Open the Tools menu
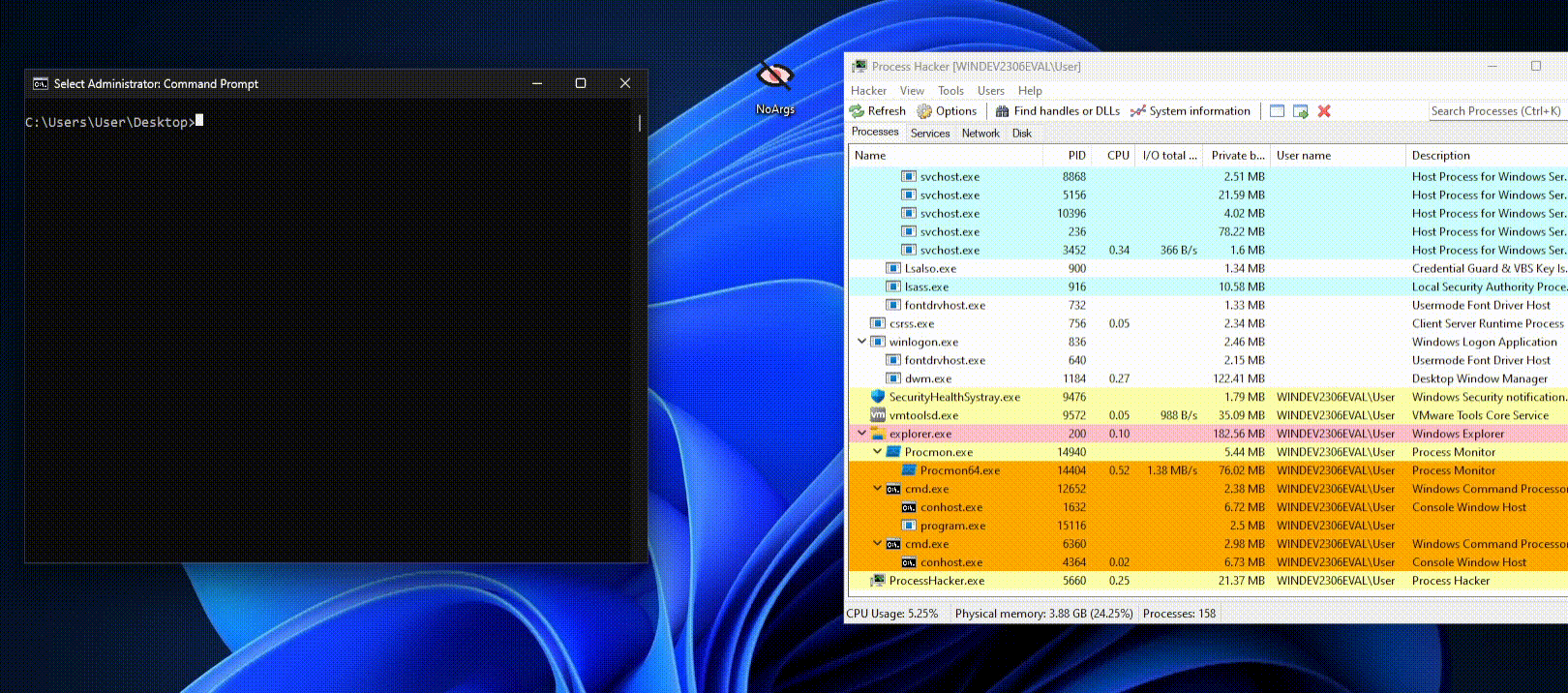Image resolution: width=1568 pixels, height=693 pixels. click(950, 91)
